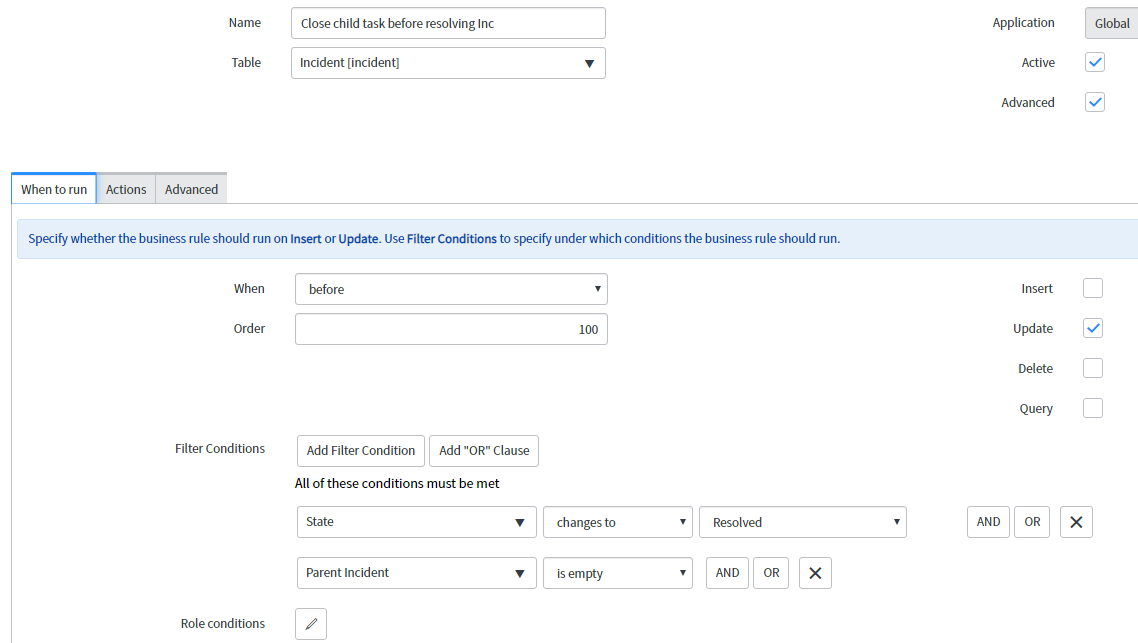Click the Add "OR" Clause button
The image size is (1138, 643).
pyautogui.click(x=484, y=450)
